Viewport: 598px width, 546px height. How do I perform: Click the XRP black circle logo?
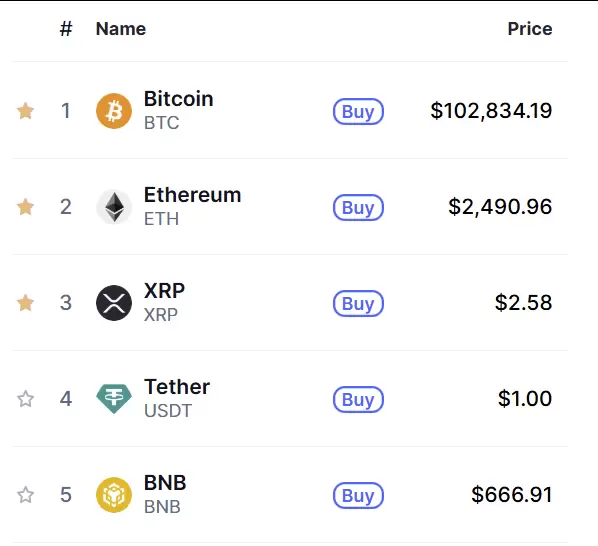[114, 303]
